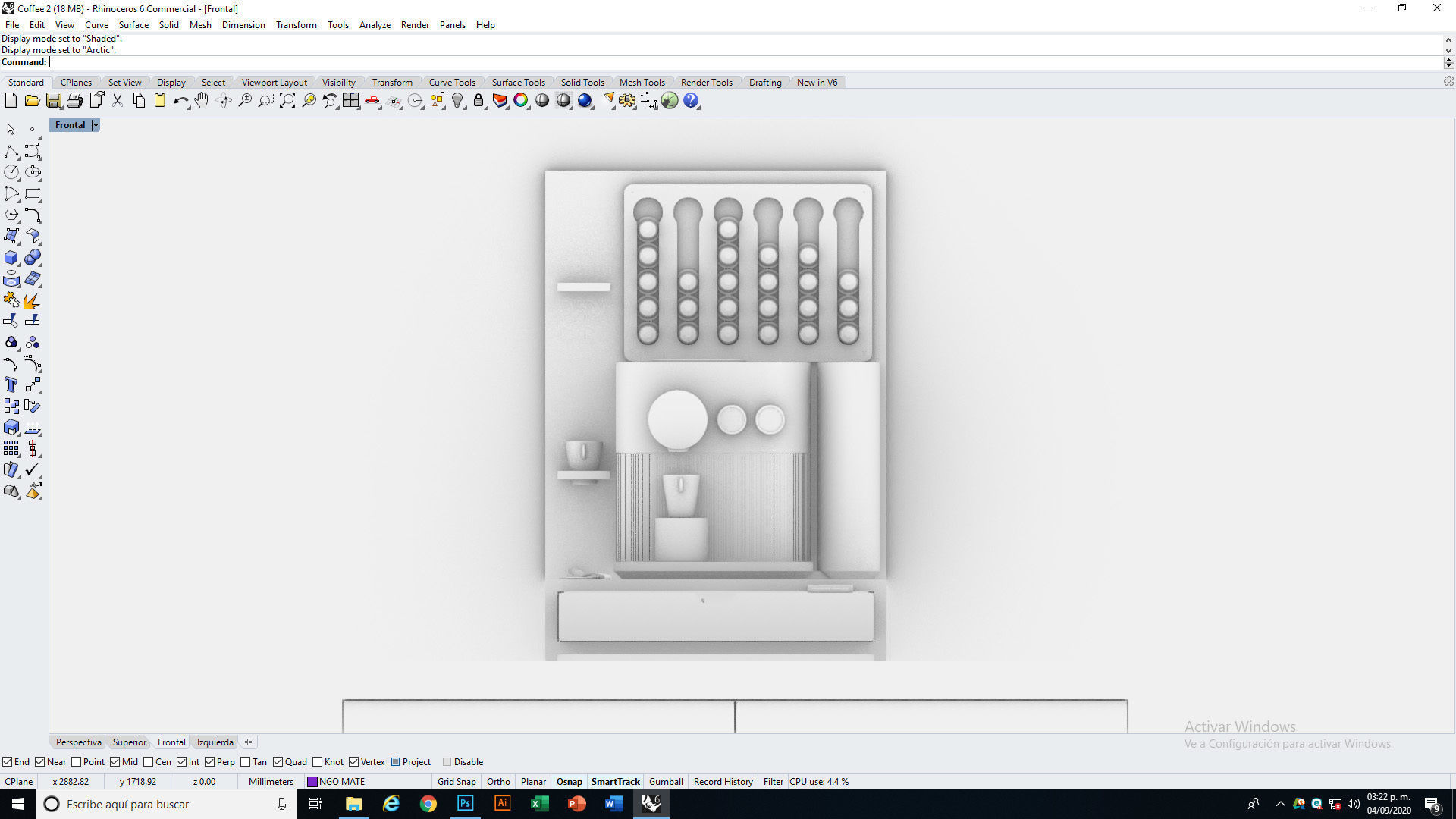
Task: Toggle the Quad osnap checkbox
Action: pyautogui.click(x=278, y=762)
